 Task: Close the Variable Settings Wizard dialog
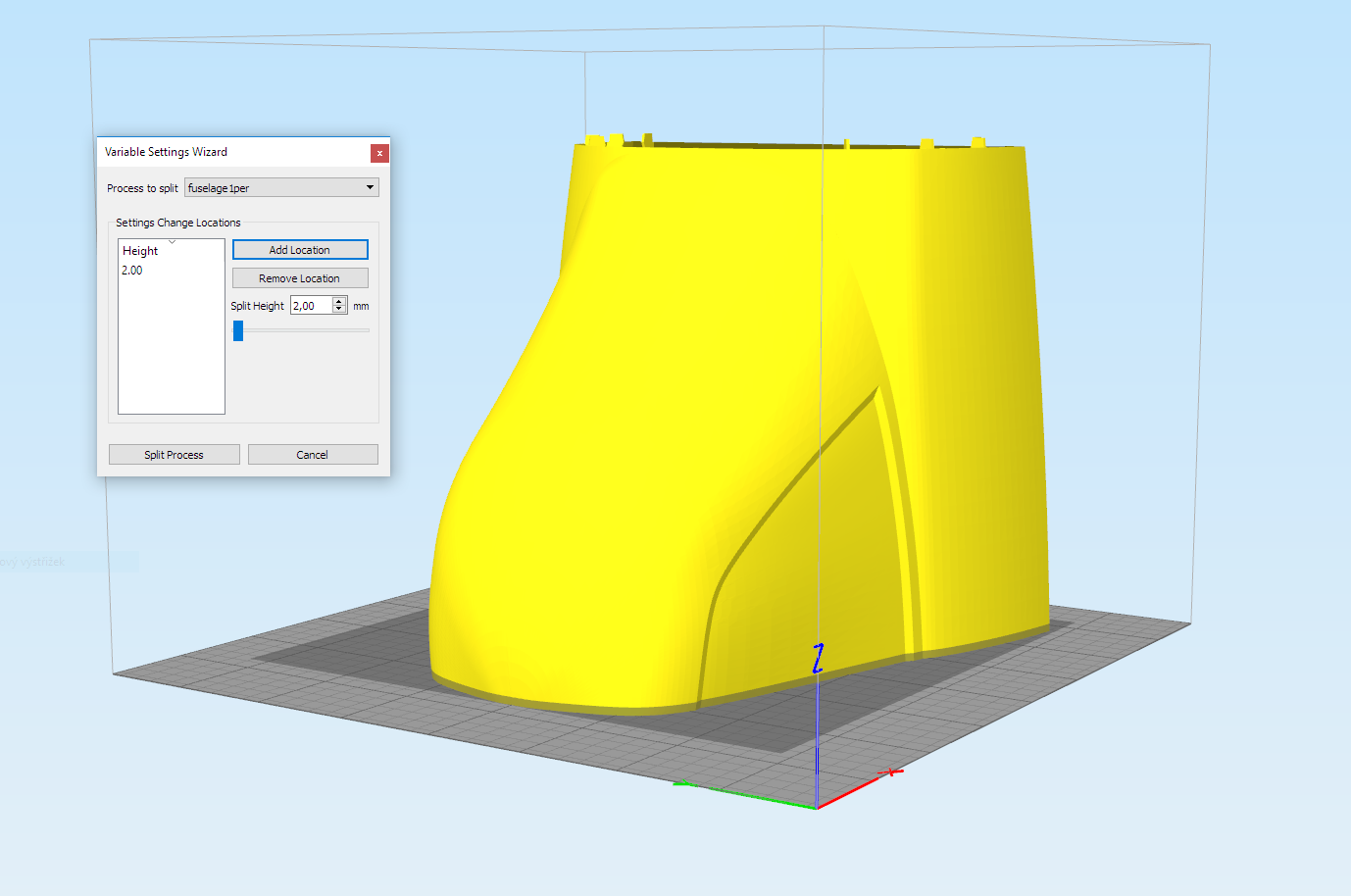pos(379,153)
